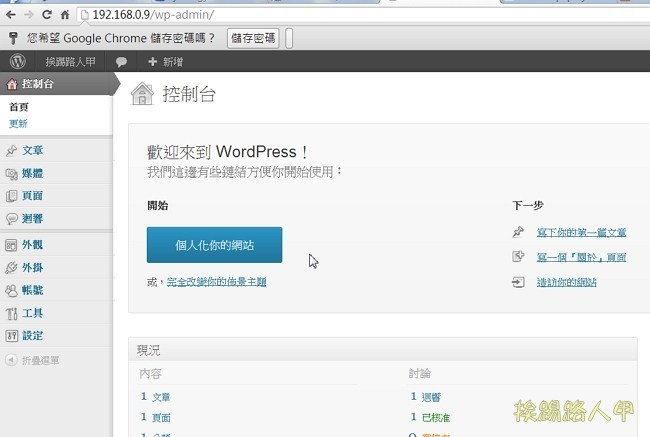Click the plug icon beside 外掛
This screenshot has height=437, width=650.
[x=12, y=268]
